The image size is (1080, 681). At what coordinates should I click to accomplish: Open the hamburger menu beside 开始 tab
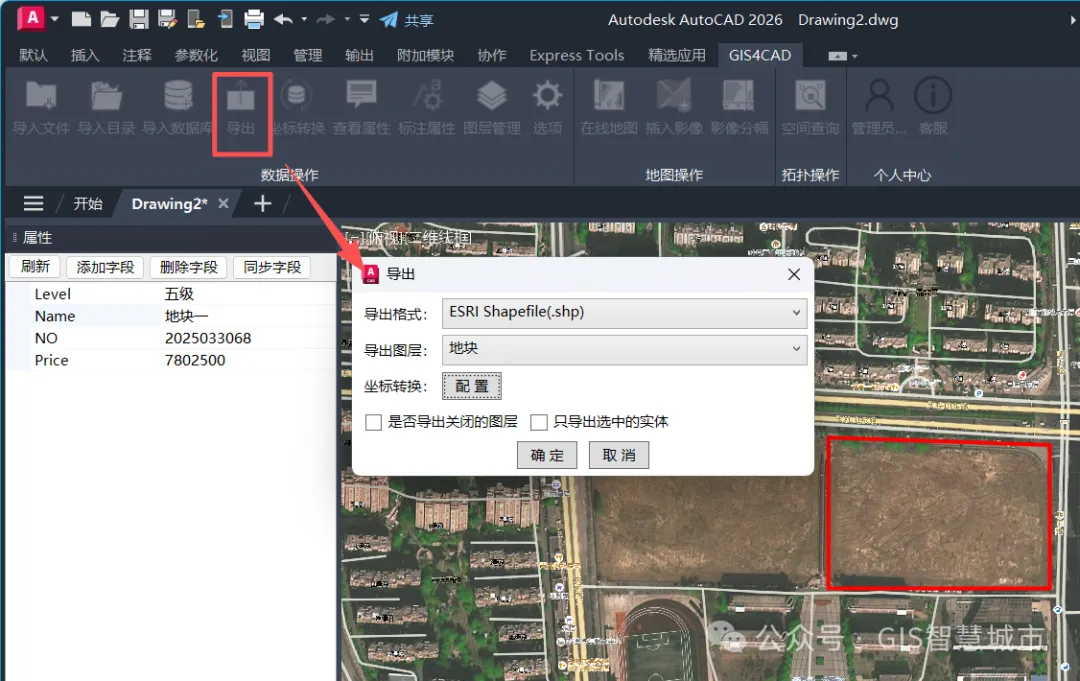point(33,203)
